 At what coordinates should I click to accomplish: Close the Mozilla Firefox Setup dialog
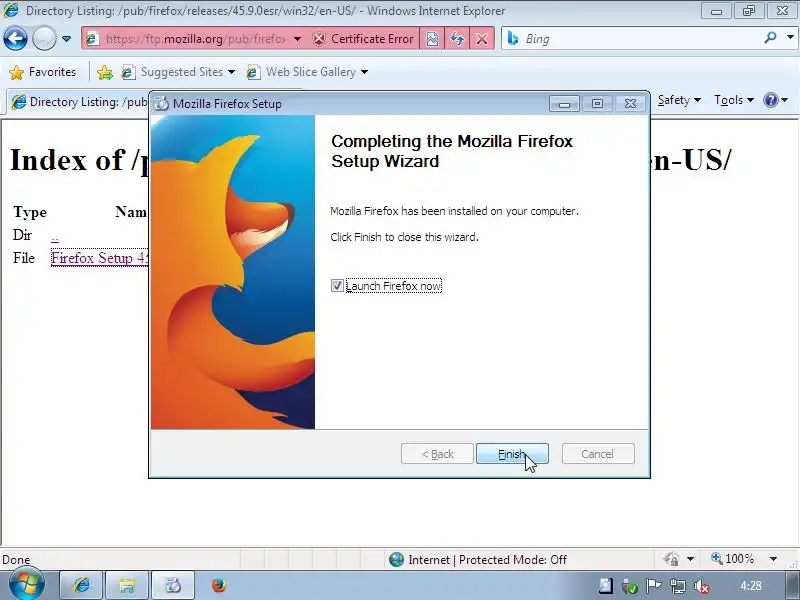(x=630, y=104)
